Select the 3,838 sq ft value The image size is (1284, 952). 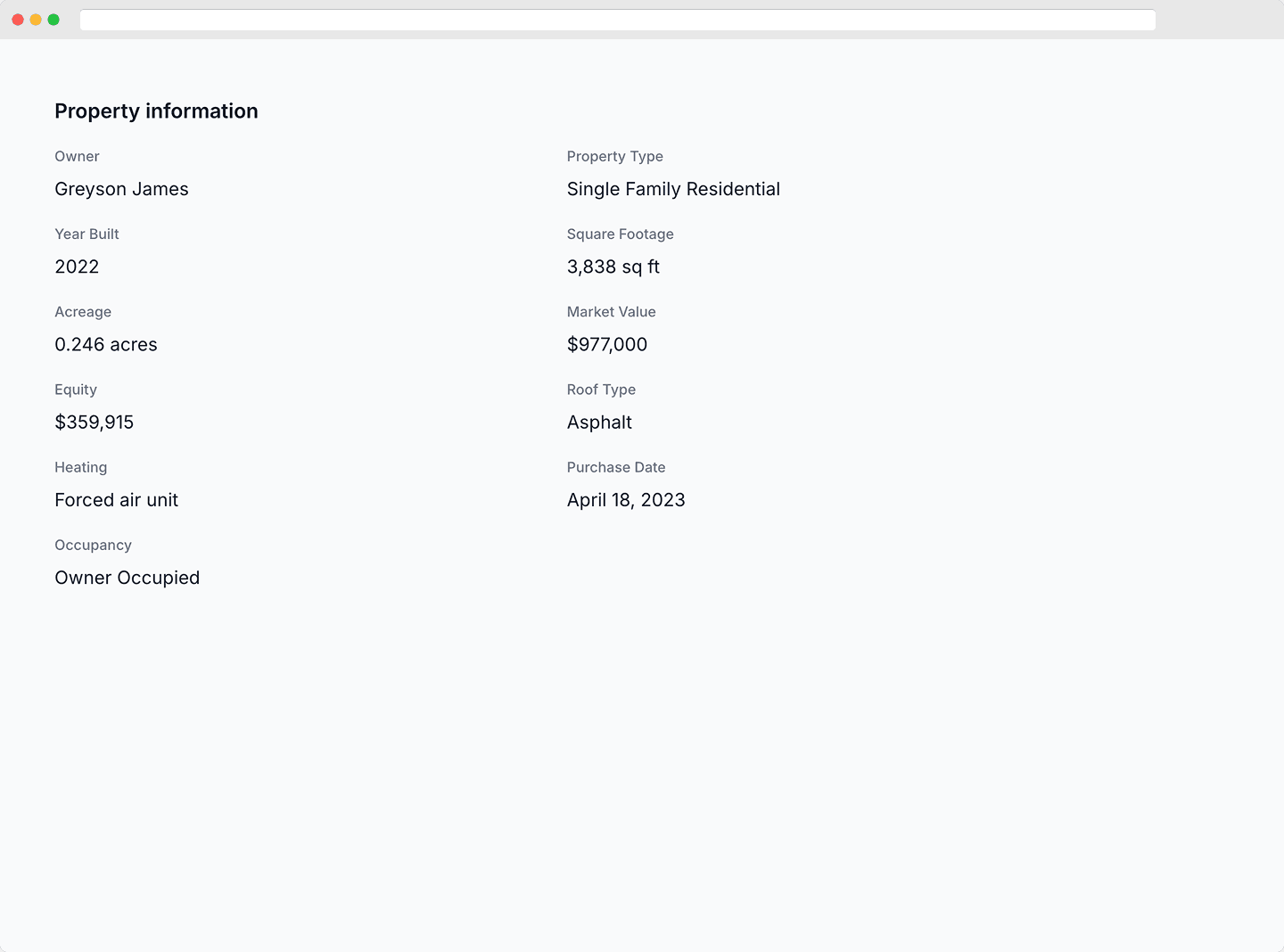pyautogui.click(x=613, y=267)
